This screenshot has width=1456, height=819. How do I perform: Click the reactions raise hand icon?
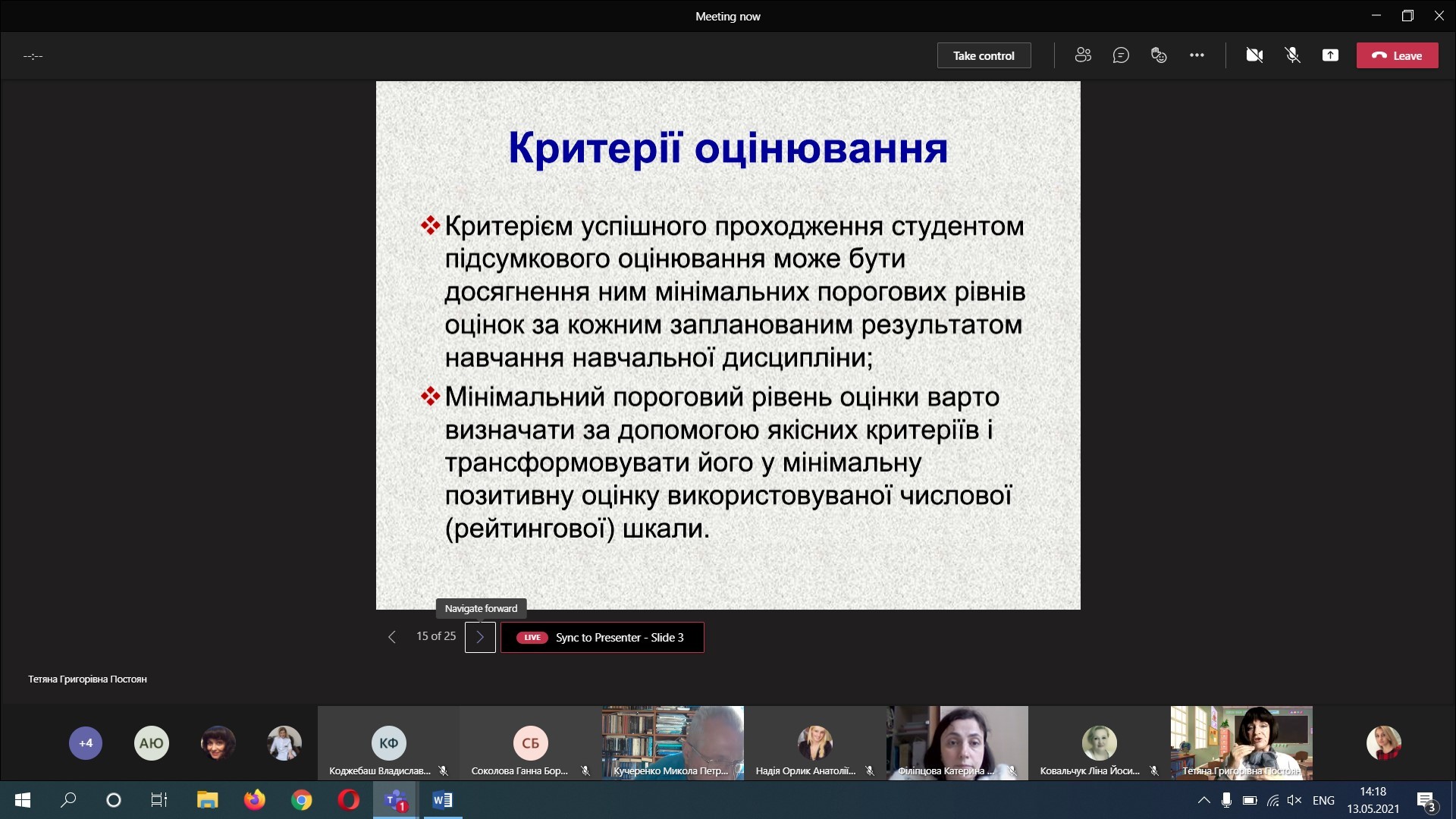1159,55
